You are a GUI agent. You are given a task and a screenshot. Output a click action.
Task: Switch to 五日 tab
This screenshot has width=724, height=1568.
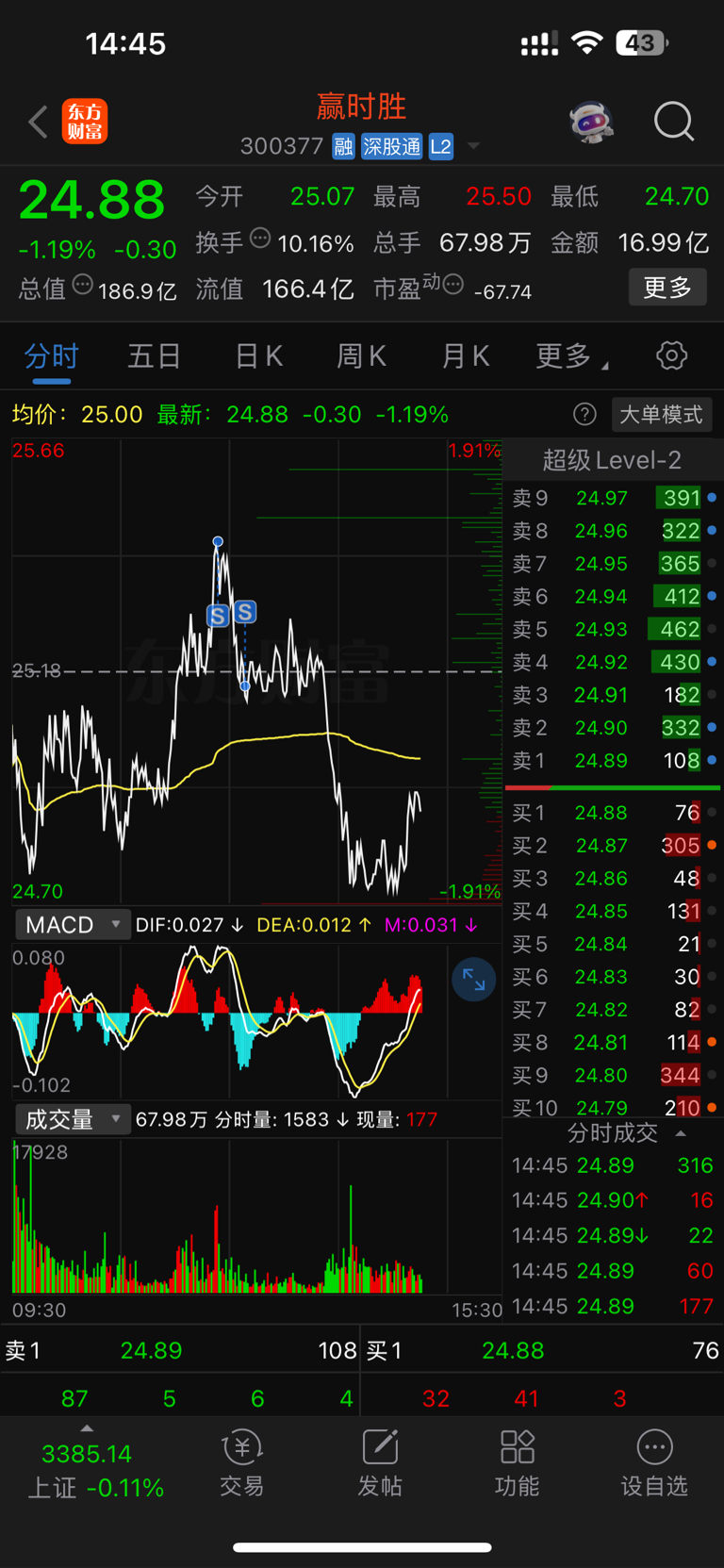pyautogui.click(x=154, y=356)
